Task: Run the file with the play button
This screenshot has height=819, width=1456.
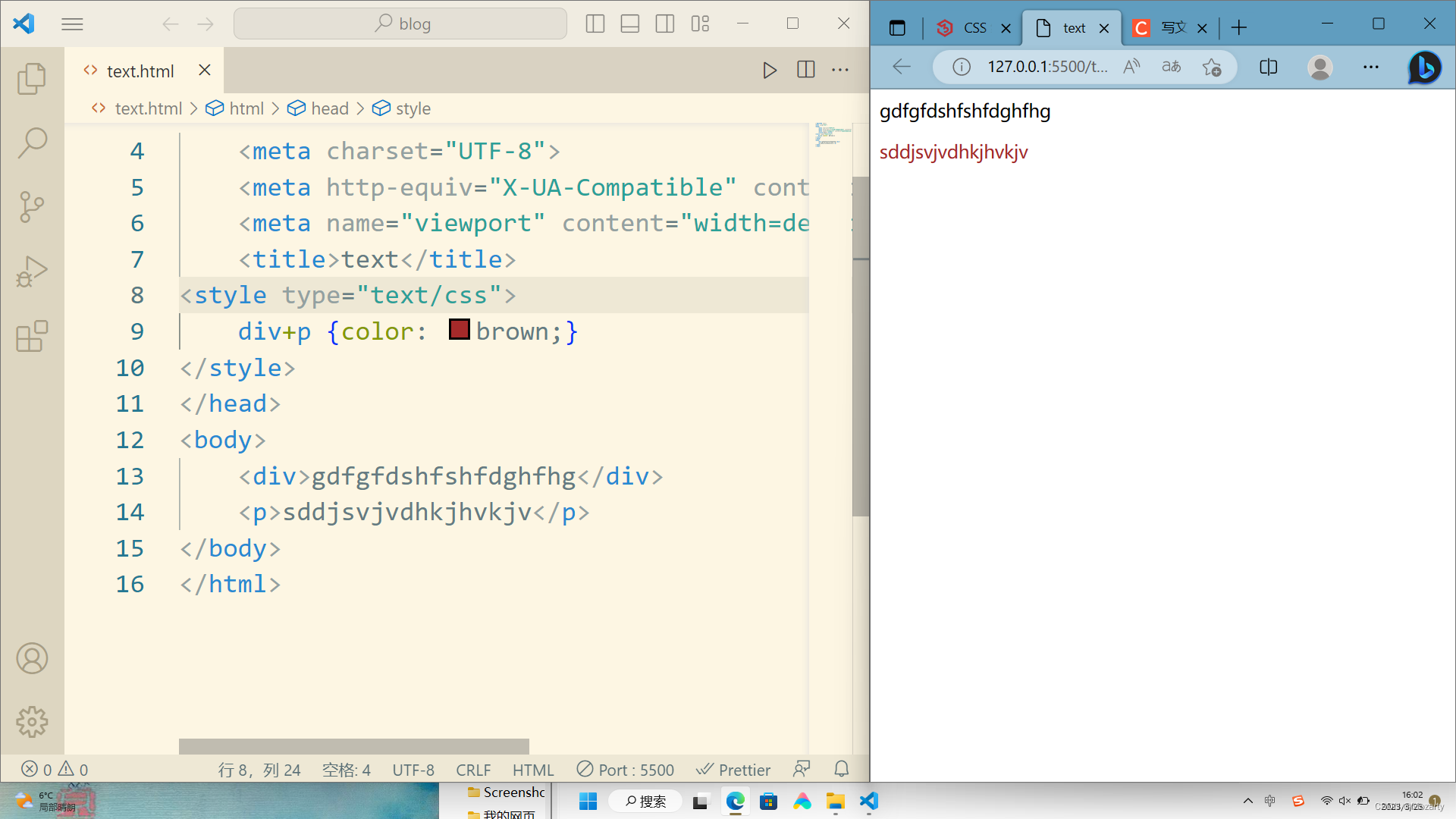Action: tap(770, 70)
